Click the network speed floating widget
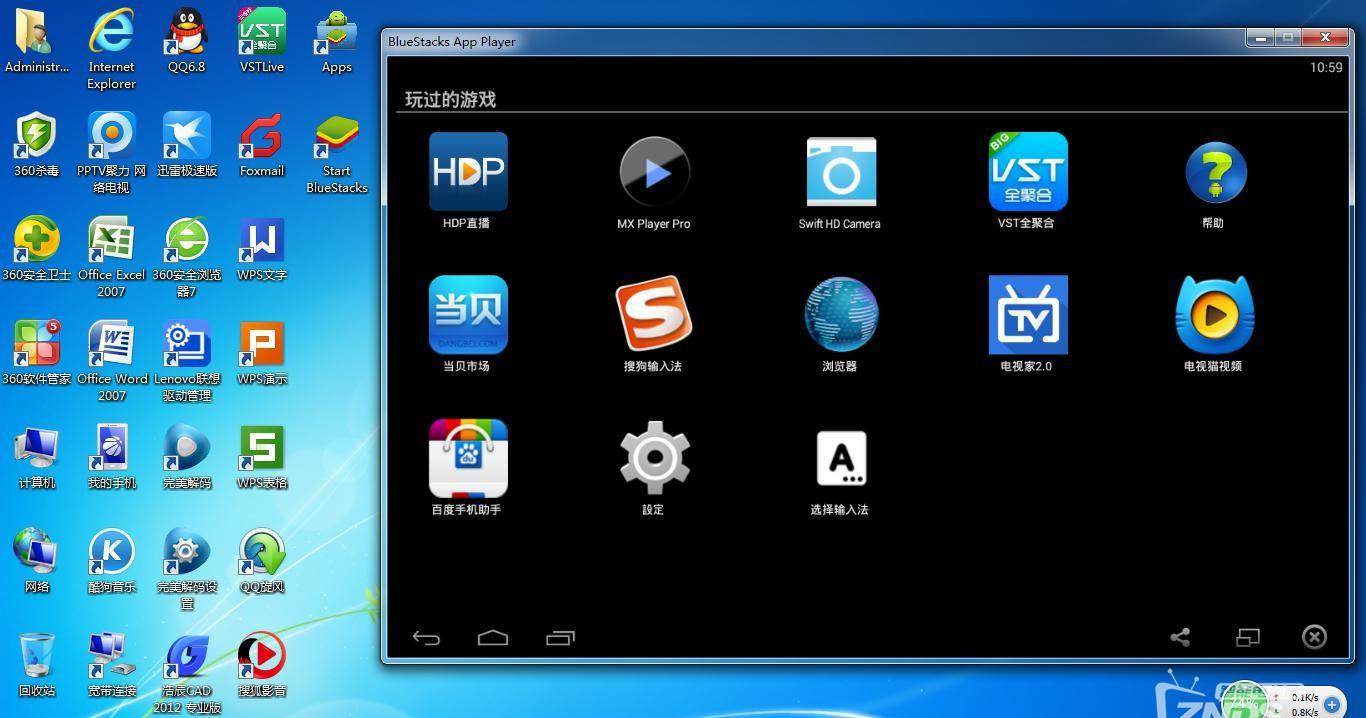1366x718 pixels. click(x=1283, y=702)
